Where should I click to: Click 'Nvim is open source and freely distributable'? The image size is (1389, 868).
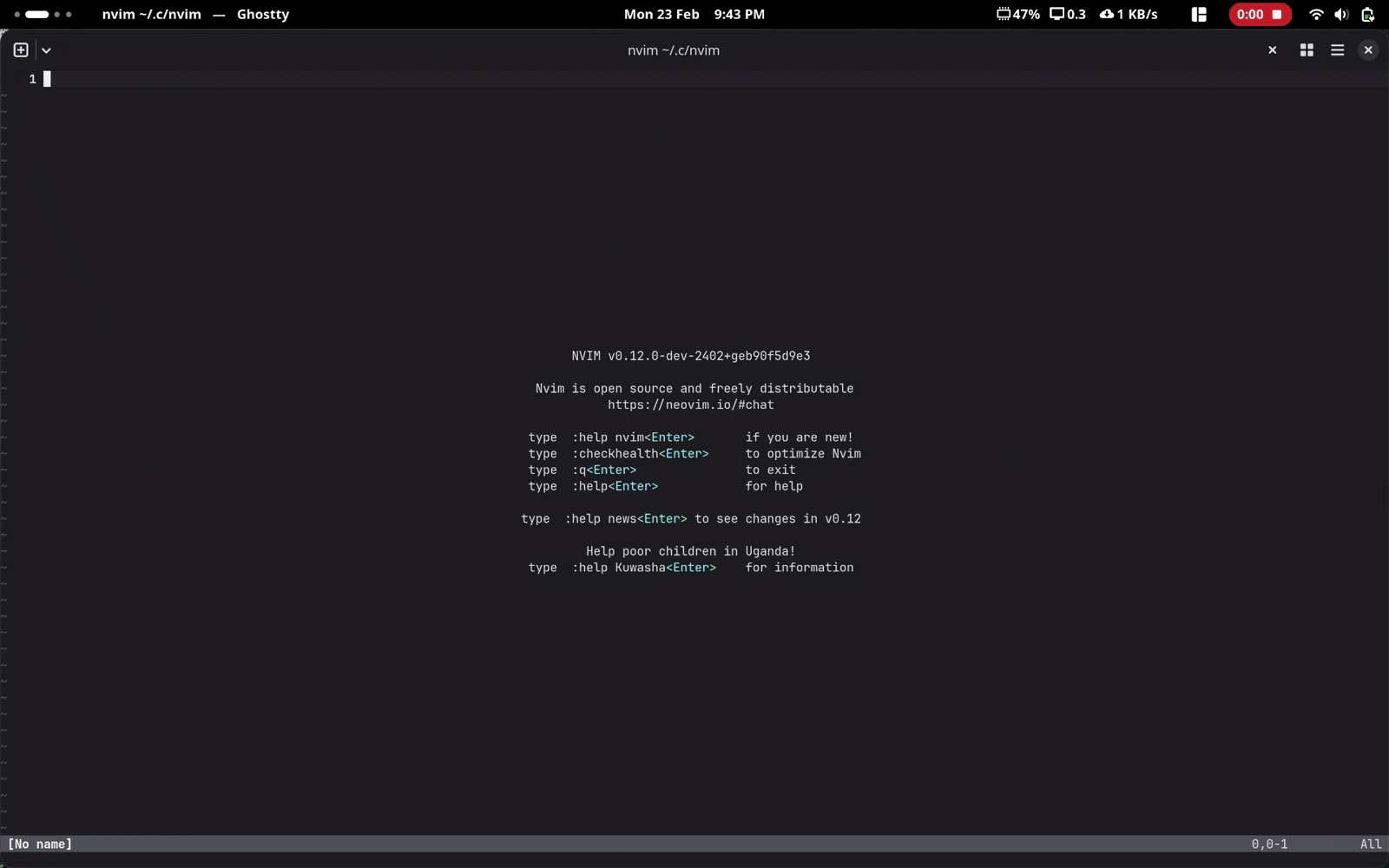[694, 389]
